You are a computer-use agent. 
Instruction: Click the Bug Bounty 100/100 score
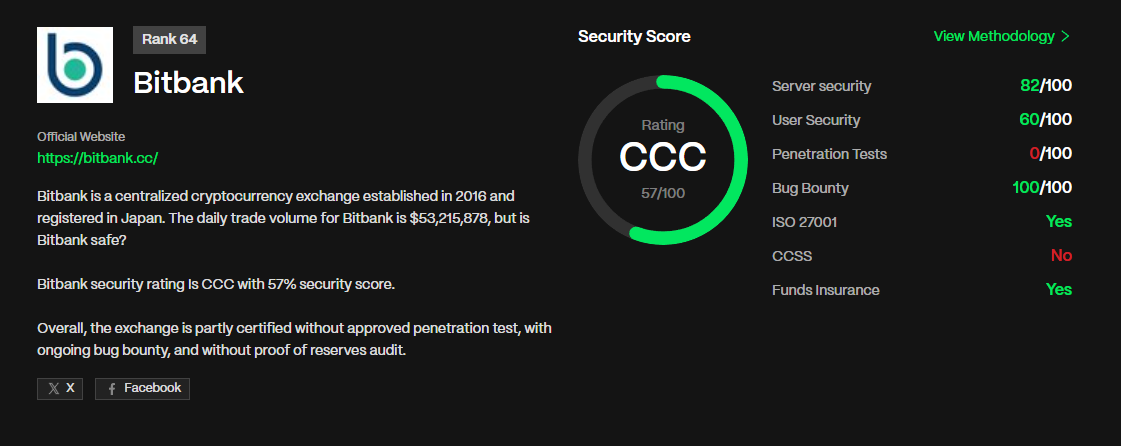pos(1042,188)
